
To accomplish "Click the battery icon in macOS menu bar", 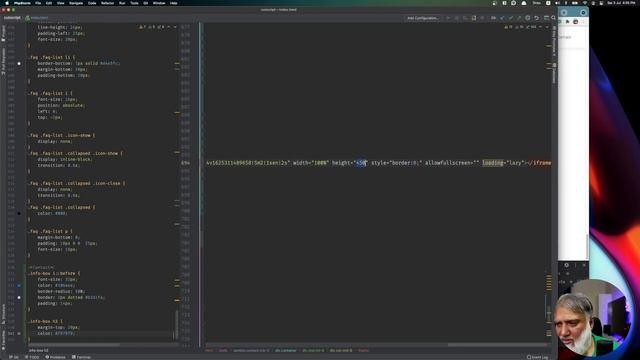I will point(575,3).
